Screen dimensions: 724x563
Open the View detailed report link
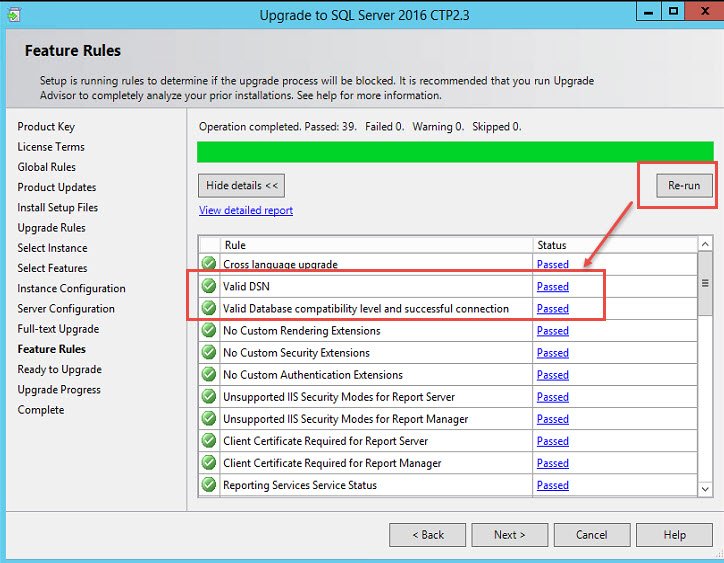[x=246, y=211]
